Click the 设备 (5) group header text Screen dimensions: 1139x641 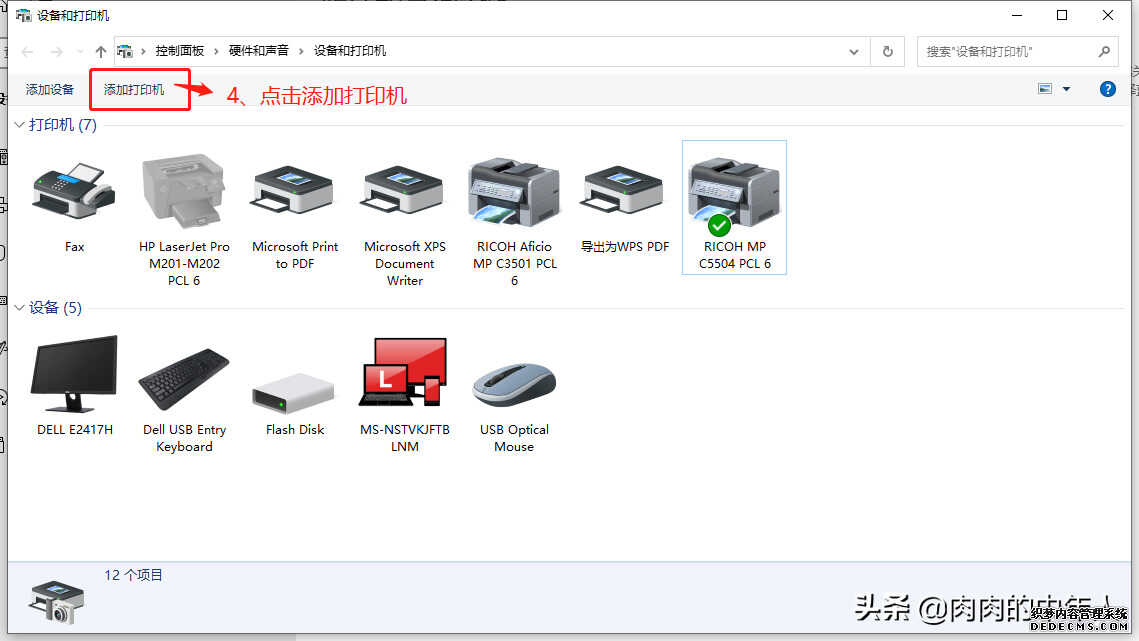(x=55, y=308)
